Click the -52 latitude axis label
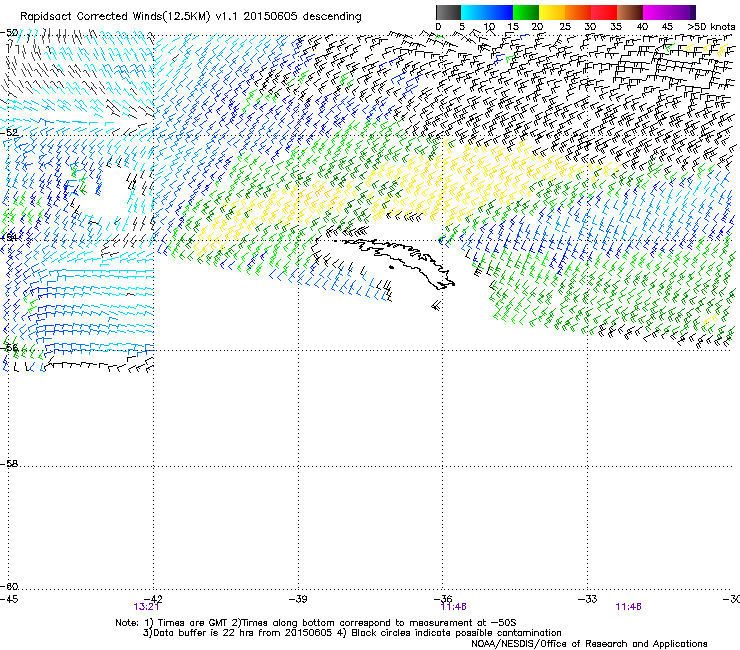Image resolution: width=740 pixels, height=650 pixels. (9, 133)
